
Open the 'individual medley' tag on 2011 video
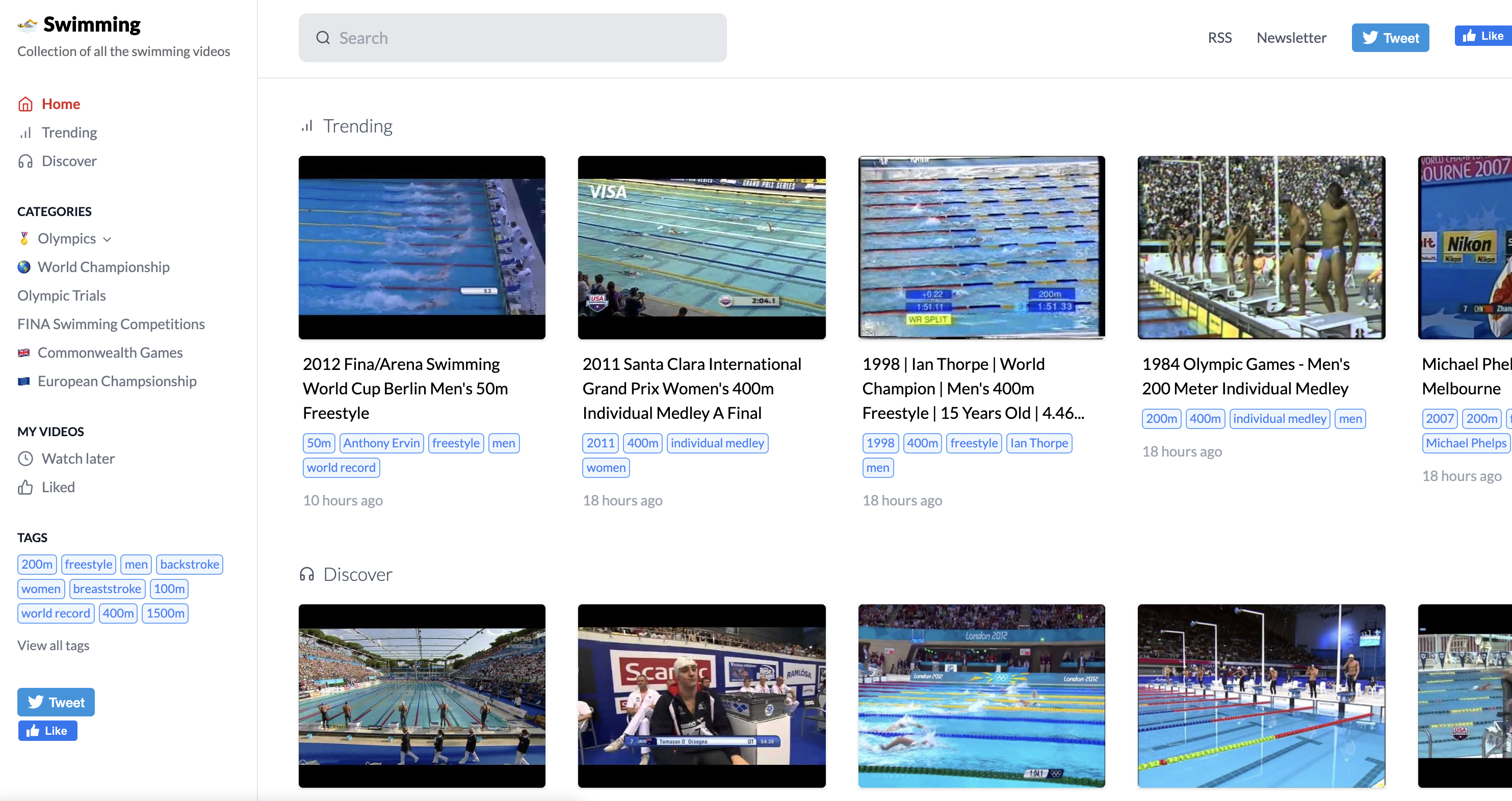tap(717, 443)
